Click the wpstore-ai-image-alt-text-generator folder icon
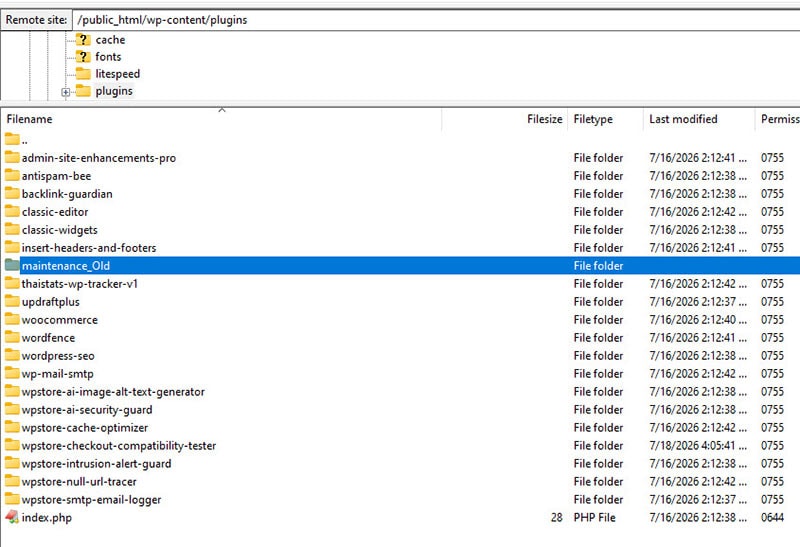 pyautogui.click(x=12, y=391)
